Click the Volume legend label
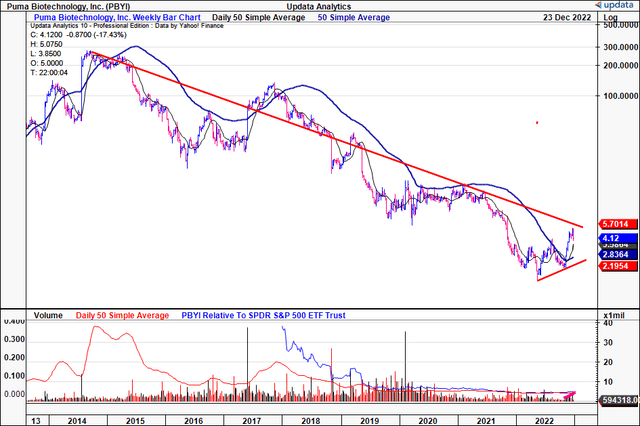 pyautogui.click(x=48, y=315)
